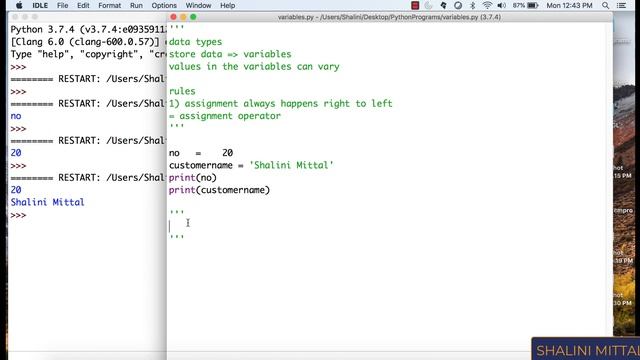
Task: Open the Wi-Fi status menu
Action: 487,5
